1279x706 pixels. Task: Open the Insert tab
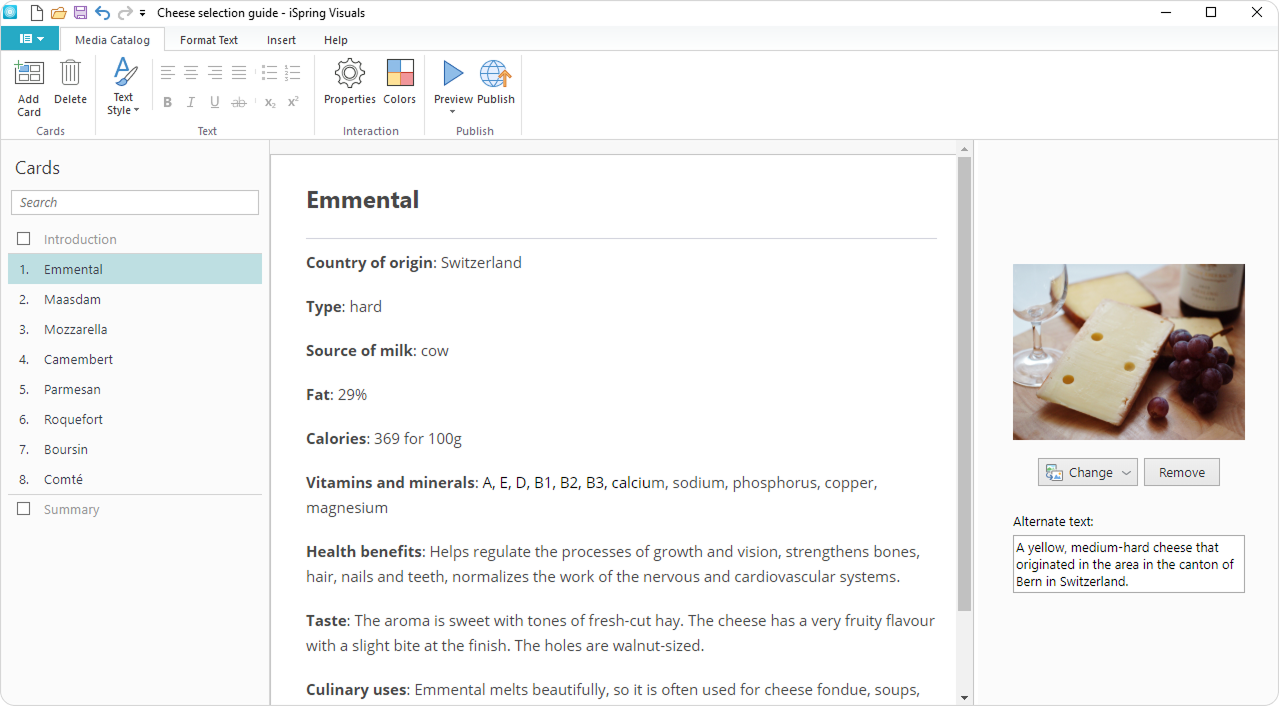(281, 40)
